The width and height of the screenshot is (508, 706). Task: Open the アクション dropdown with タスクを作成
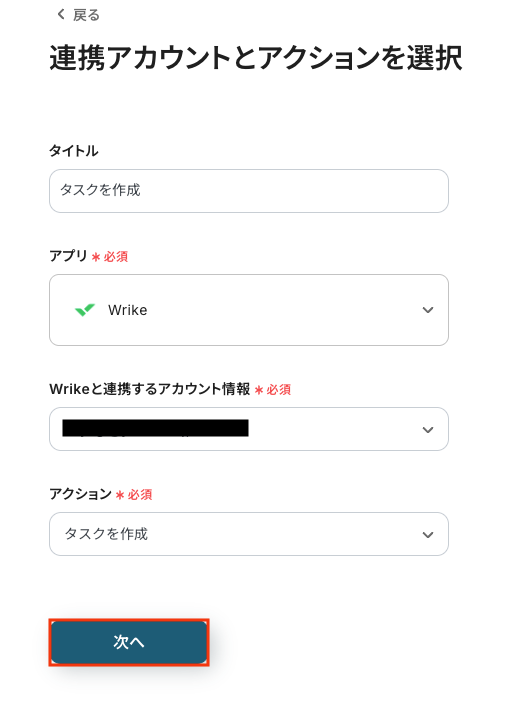[x=249, y=534]
